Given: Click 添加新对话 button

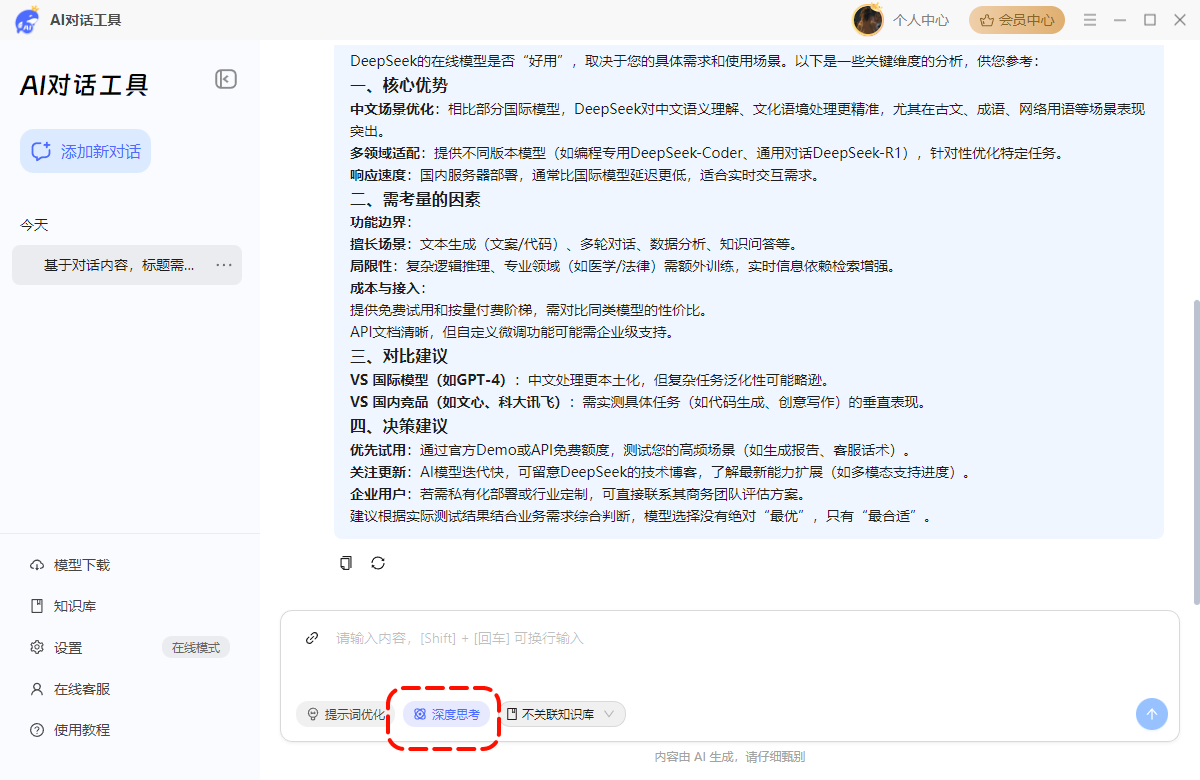Looking at the screenshot, I should (x=85, y=151).
